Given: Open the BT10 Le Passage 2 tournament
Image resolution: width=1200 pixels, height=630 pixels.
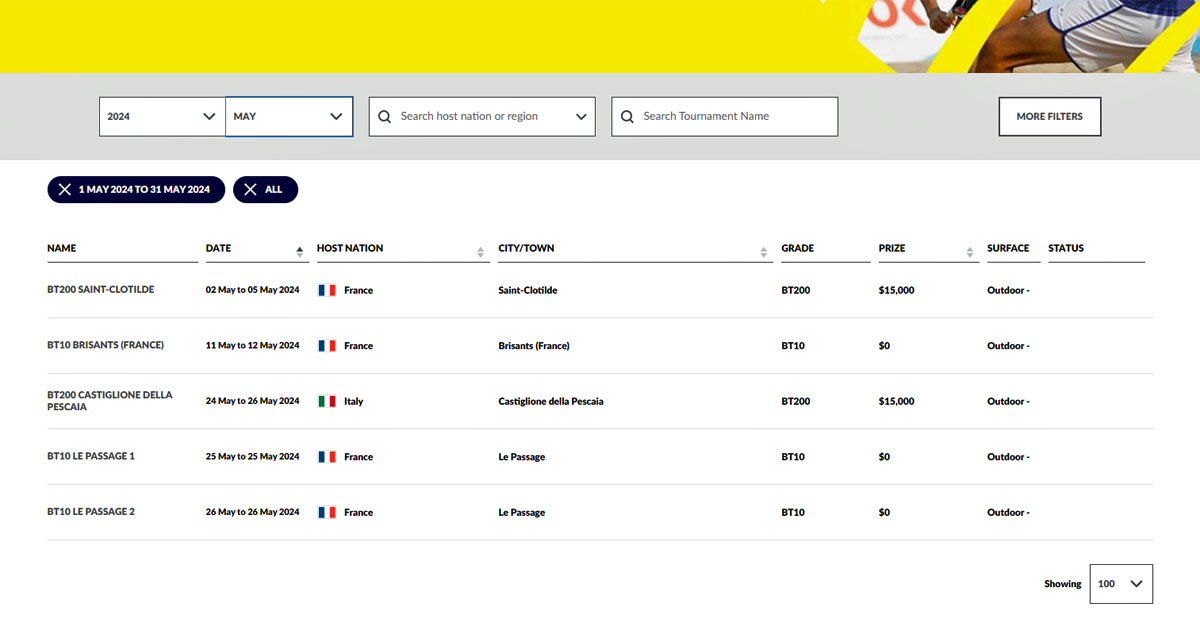Looking at the screenshot, I should coord(91,512).
